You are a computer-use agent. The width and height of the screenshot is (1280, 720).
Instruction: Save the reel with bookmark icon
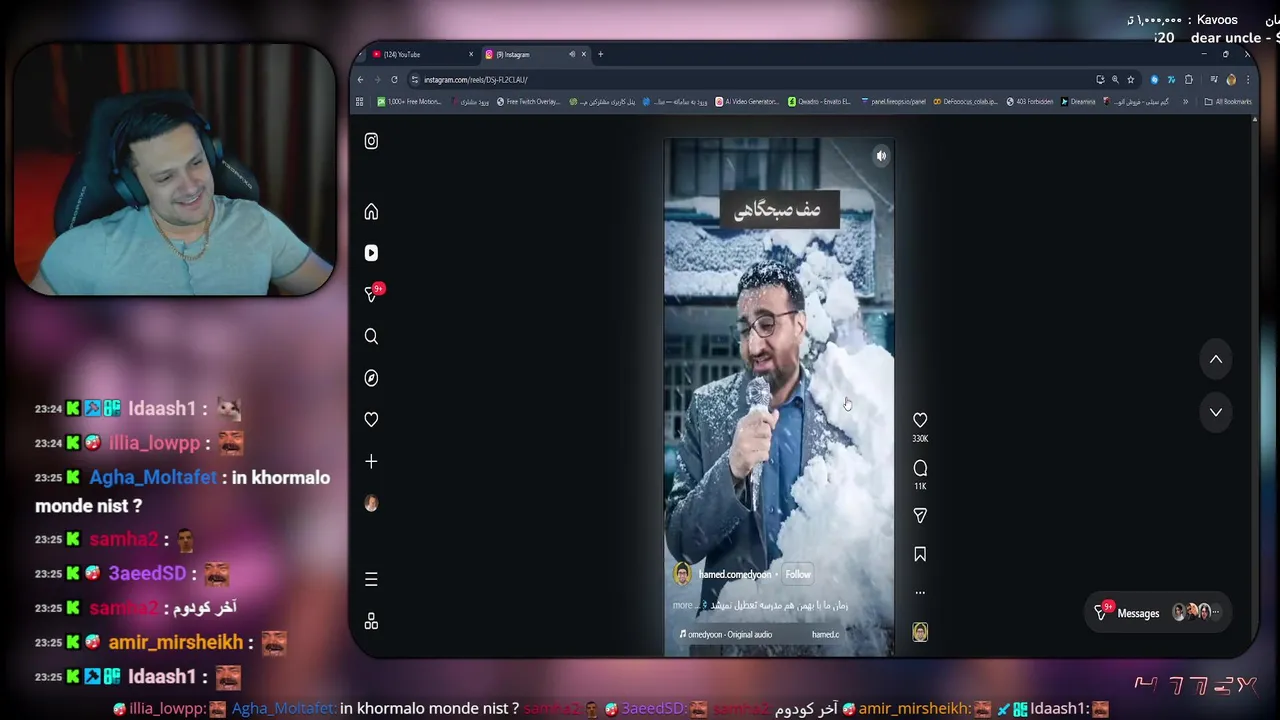pyautogui.click(x=920, y=555)
